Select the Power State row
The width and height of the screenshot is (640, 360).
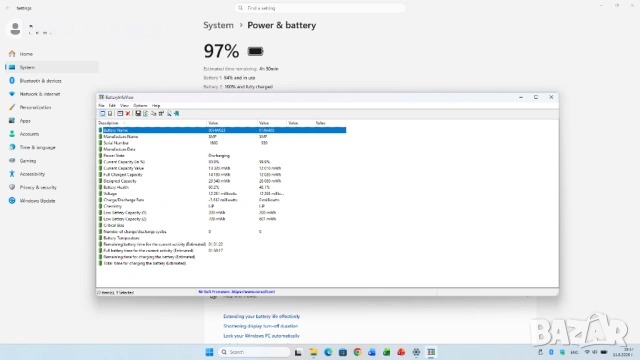click(222, 156)
